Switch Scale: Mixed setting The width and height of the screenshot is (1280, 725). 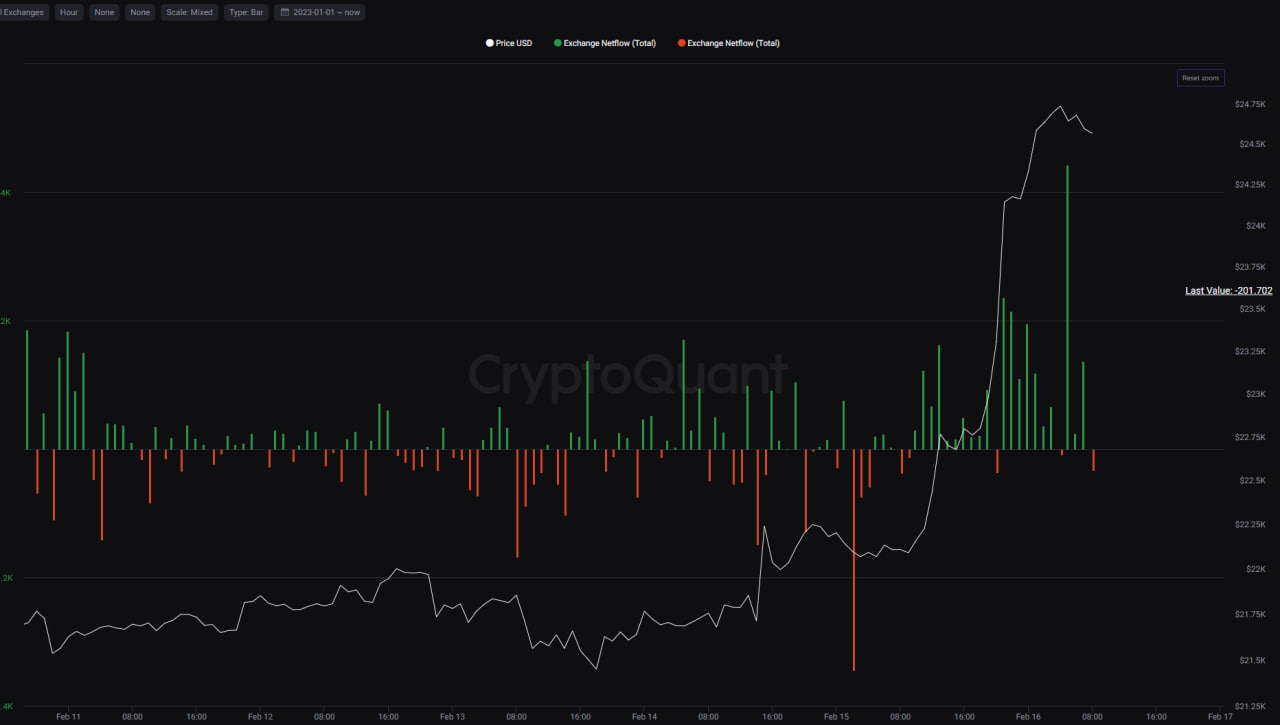click(188, 12)
